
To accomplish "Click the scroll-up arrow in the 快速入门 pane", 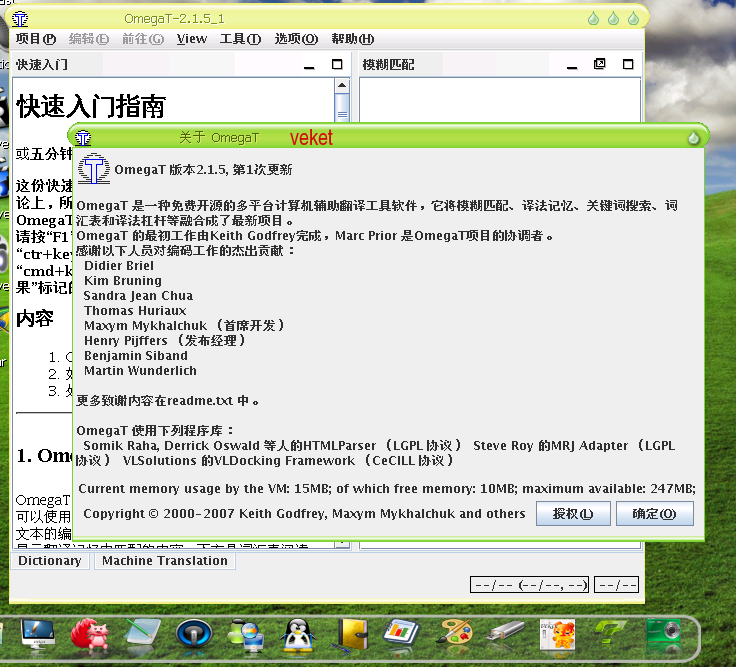I will tap(342, 85).
